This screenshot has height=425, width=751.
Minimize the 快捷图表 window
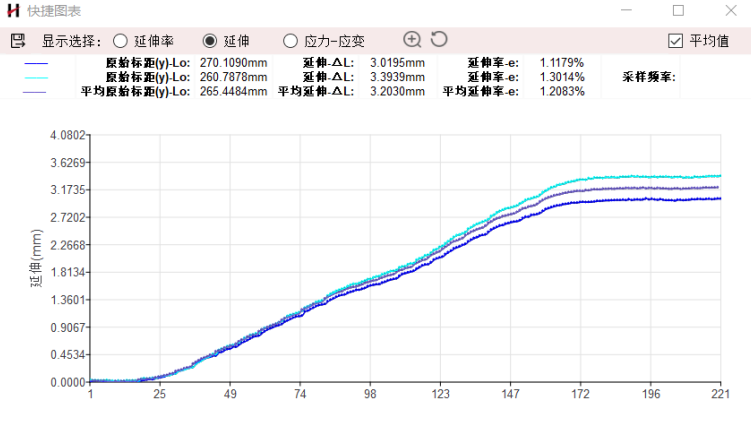626,11
